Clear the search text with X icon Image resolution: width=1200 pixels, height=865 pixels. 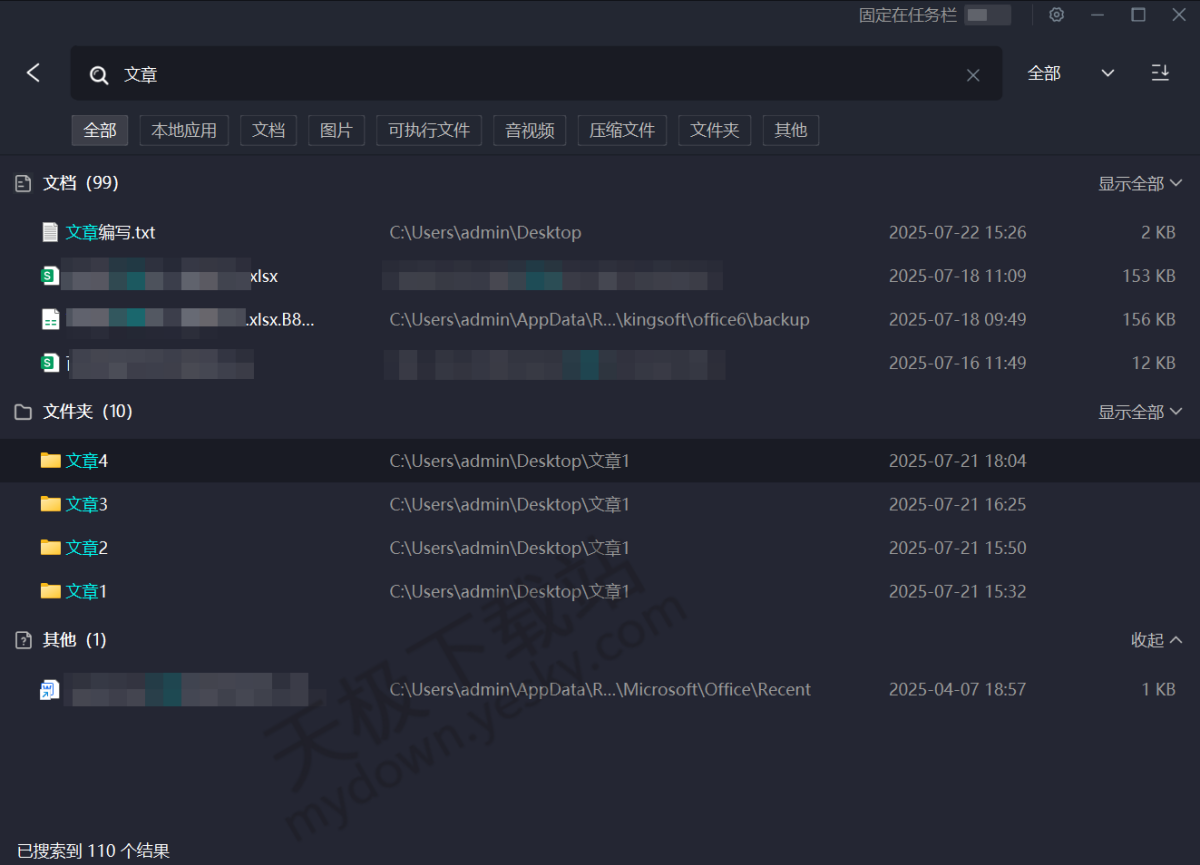coord(972,75)
